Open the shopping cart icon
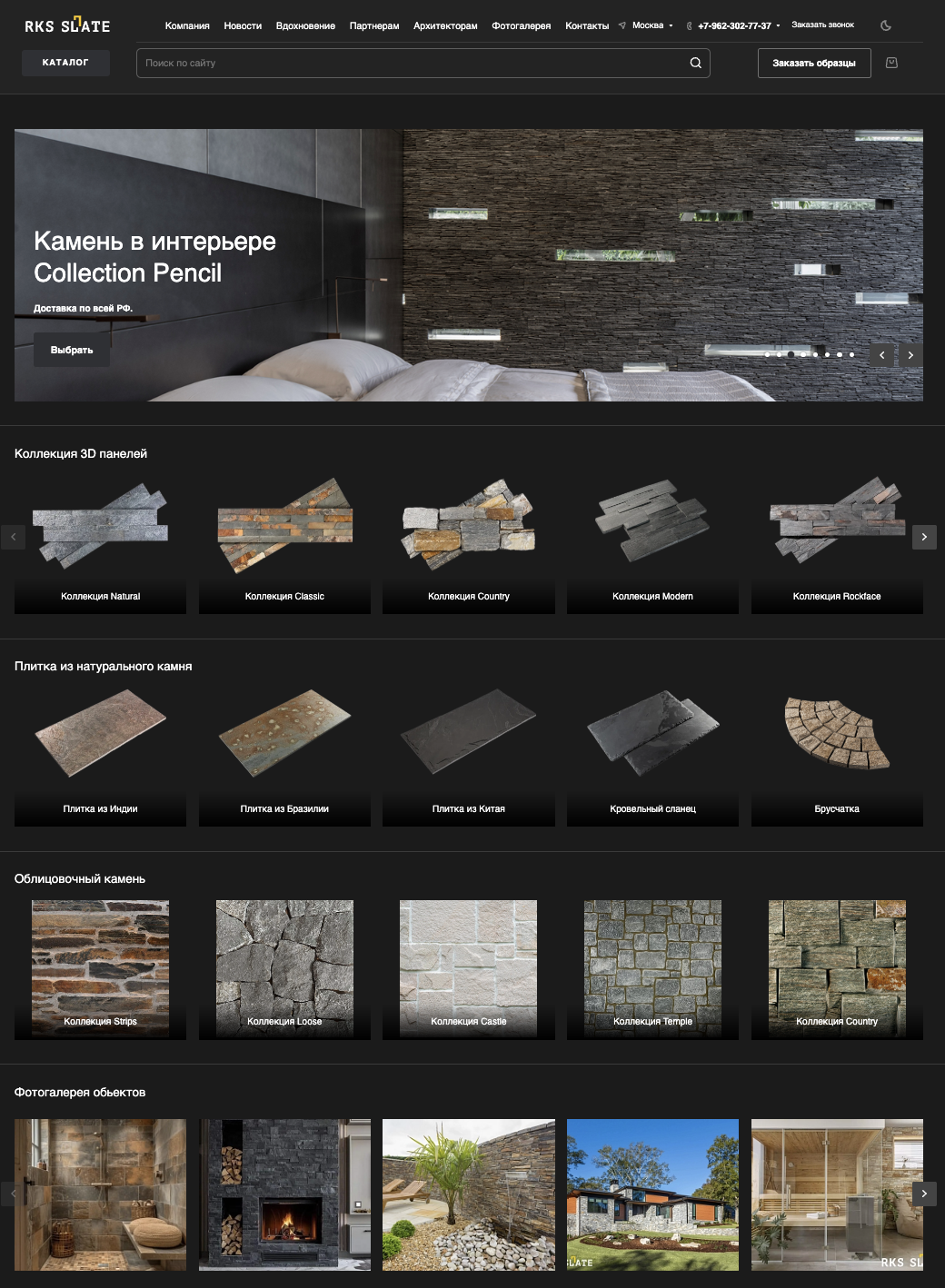 coord(891,63)
